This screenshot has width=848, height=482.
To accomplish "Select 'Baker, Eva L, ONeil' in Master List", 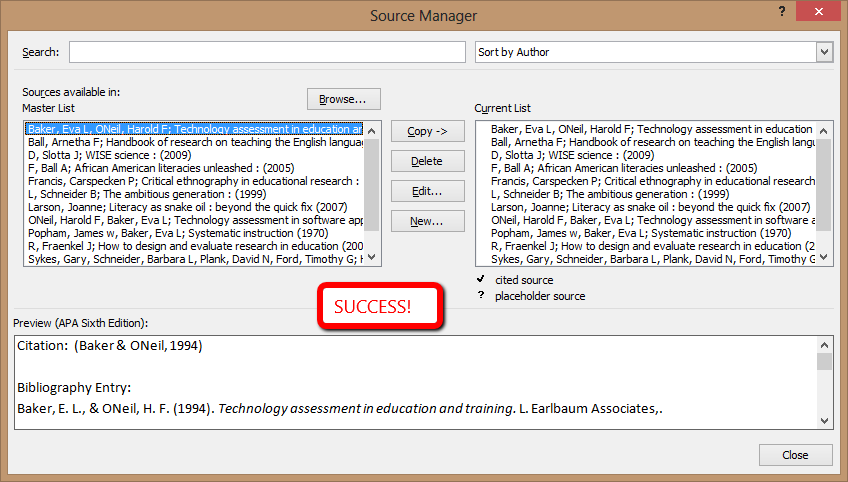I will point(195,129).
